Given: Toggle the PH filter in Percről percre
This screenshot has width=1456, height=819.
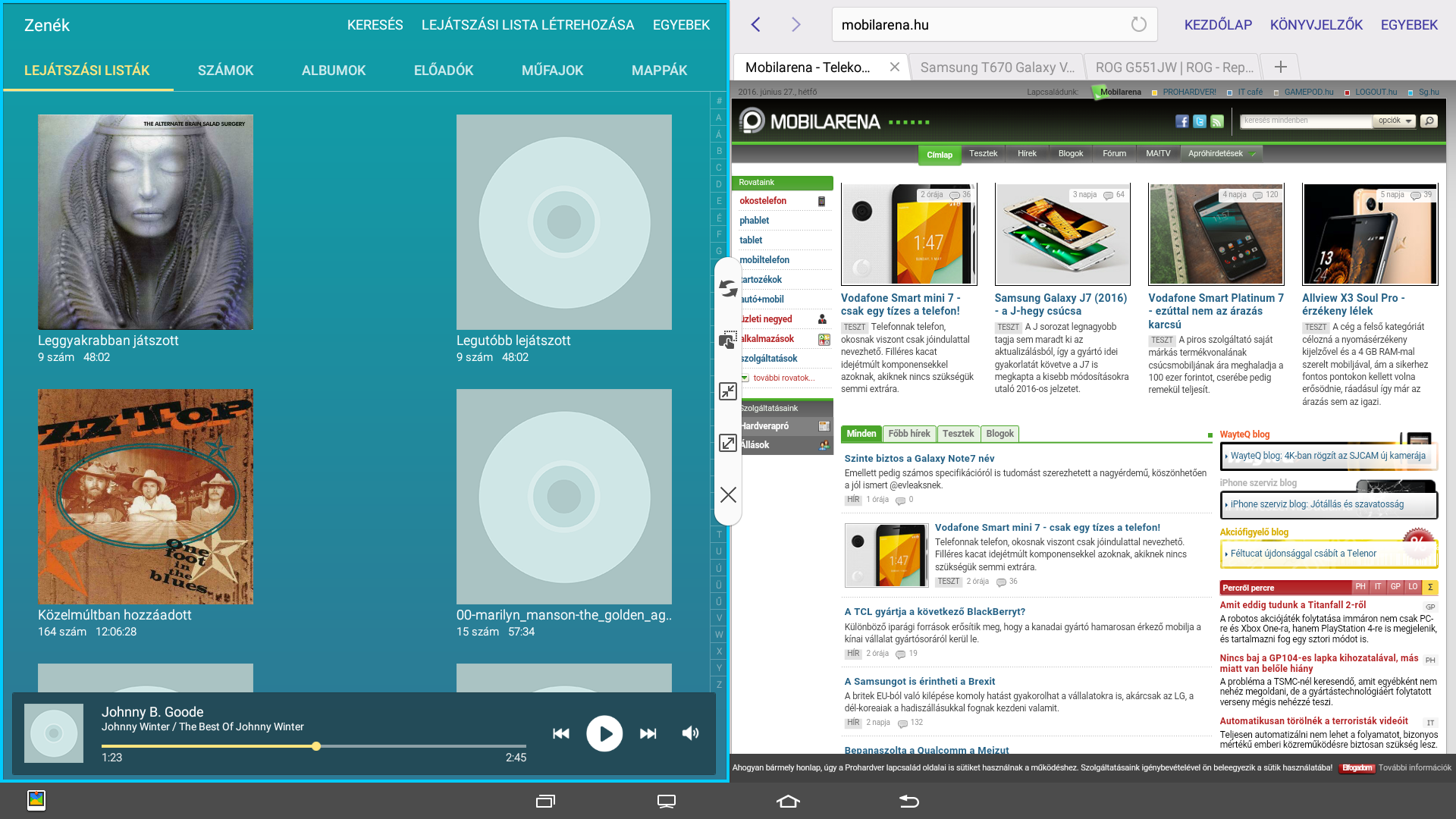Looking at the screenshot, I should [1360, 587].
